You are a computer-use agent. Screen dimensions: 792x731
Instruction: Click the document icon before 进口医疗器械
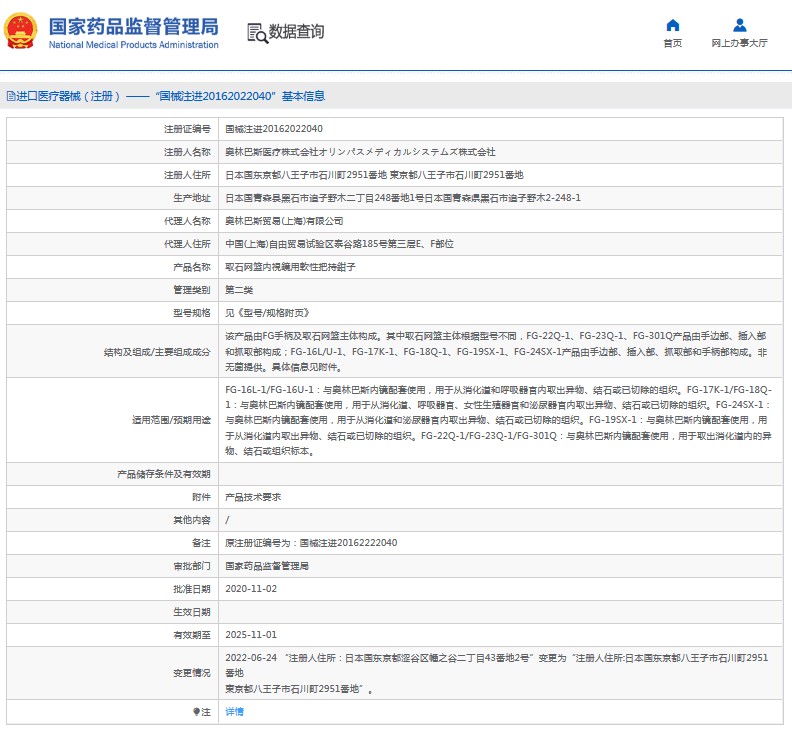coord(11,96)
